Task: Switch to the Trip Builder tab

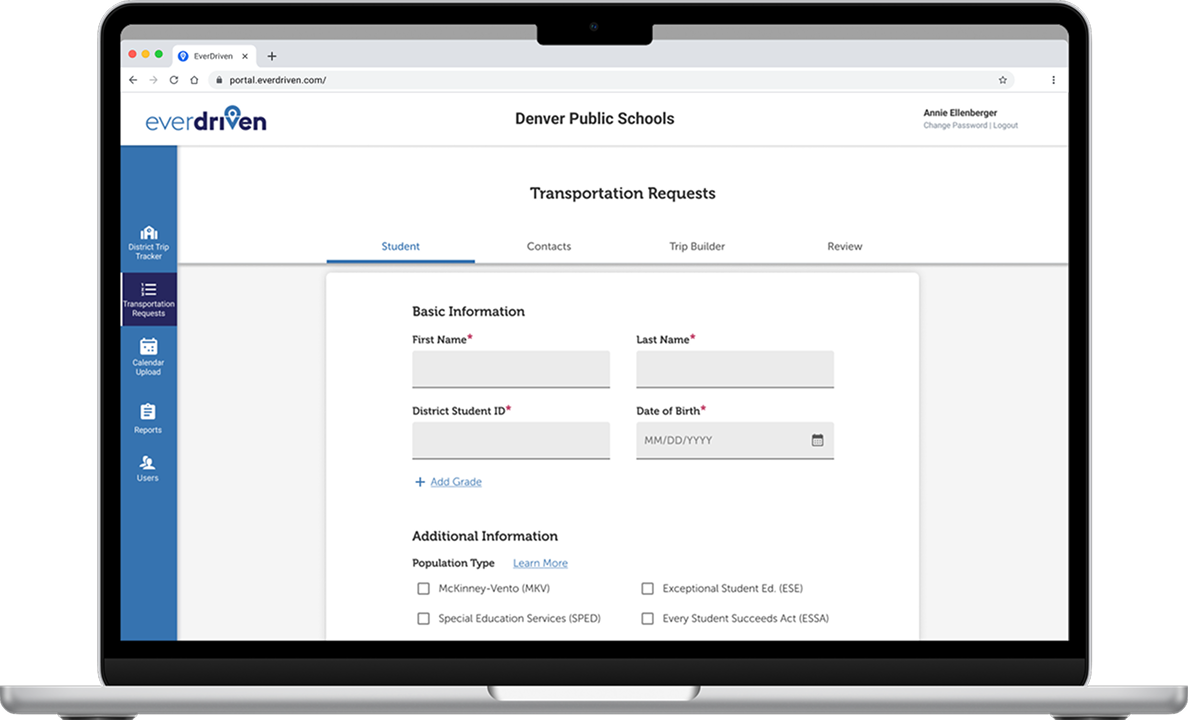Action: (x=697, y=246)
